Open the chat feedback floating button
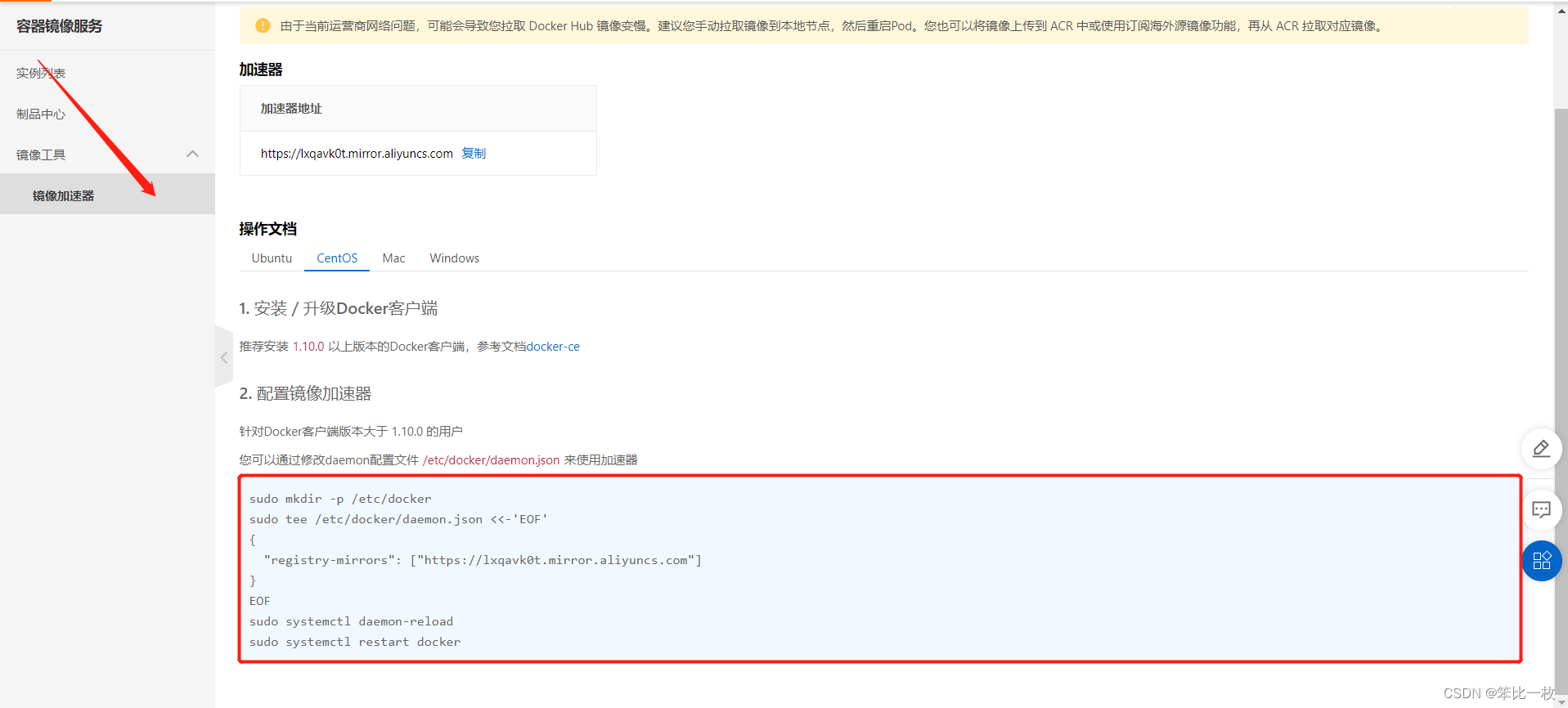This screenshot has height=708, width=1568. click(1541, 510)
